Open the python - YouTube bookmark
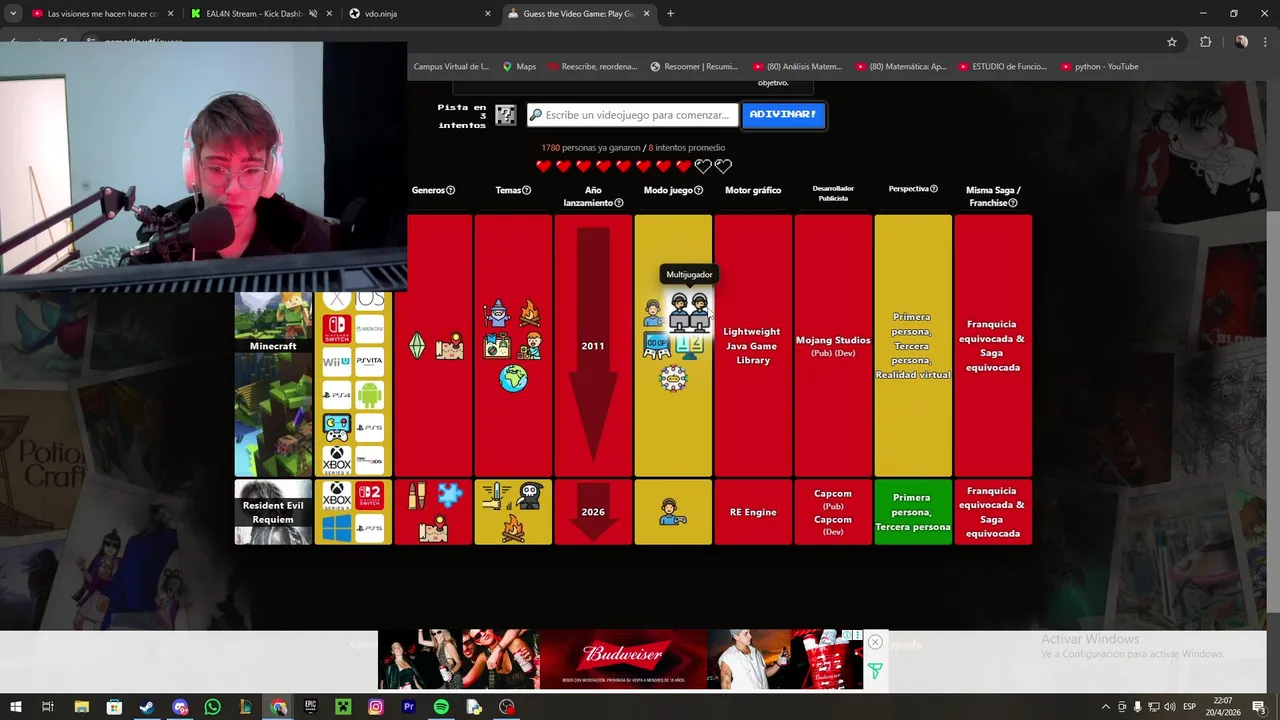Viewport: 1280px width, 720px height. (1099, 67)
